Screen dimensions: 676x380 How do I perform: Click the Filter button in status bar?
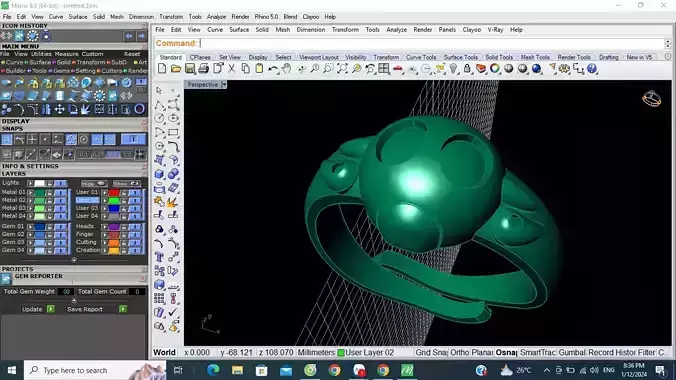646,353
